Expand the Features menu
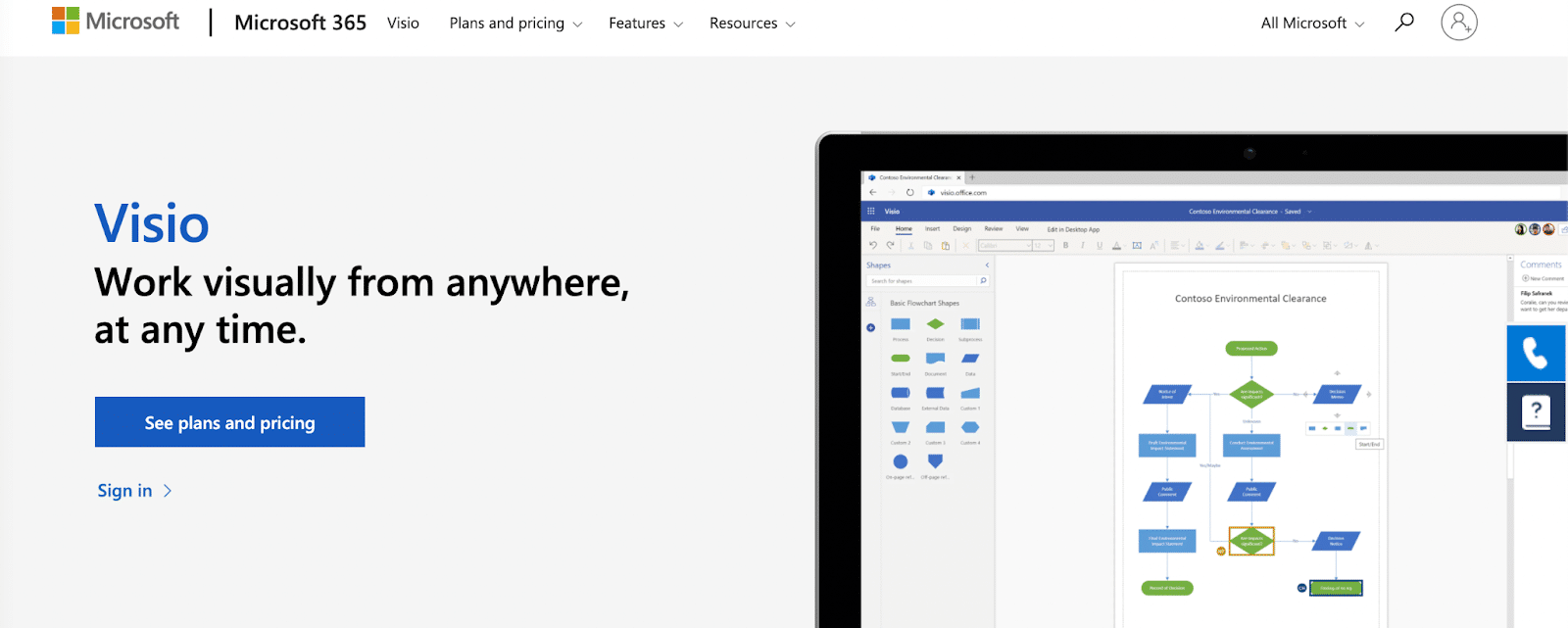Viewport: 1568px width, 628px height. point(645,23)
